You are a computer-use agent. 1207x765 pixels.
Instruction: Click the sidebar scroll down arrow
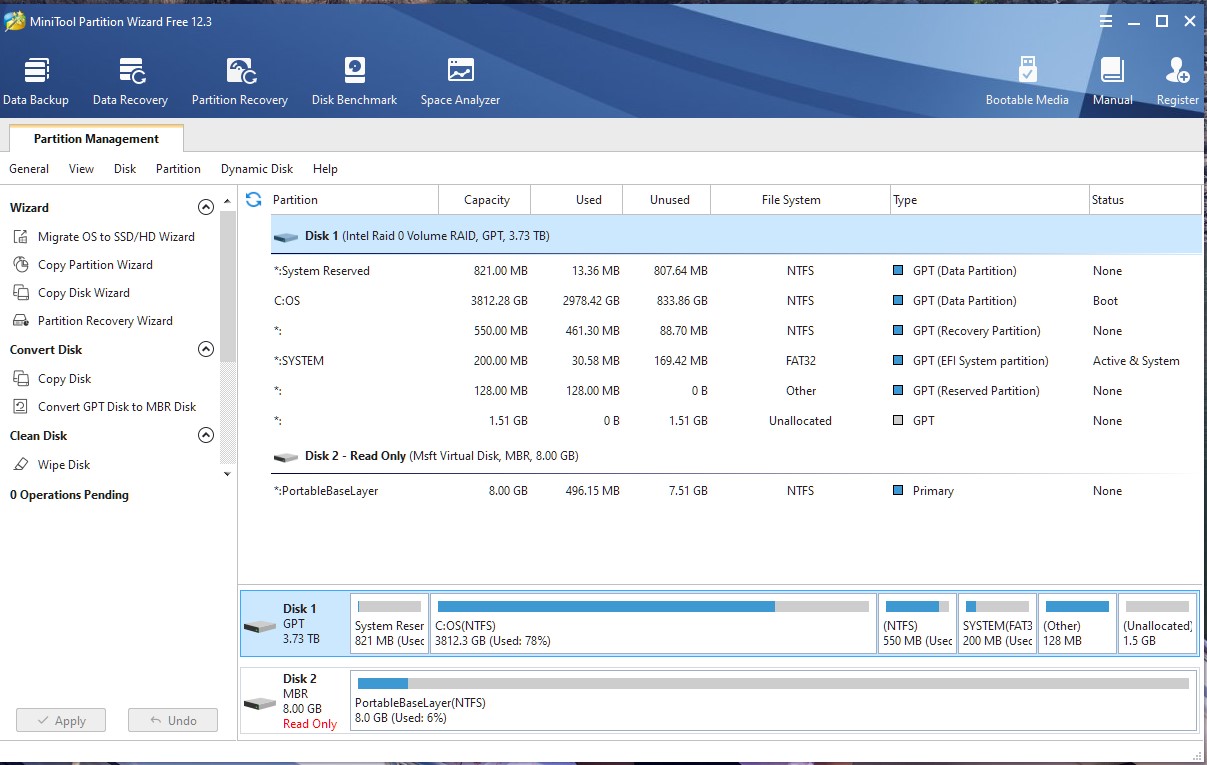pyautogui.click(x=228, y=474)
